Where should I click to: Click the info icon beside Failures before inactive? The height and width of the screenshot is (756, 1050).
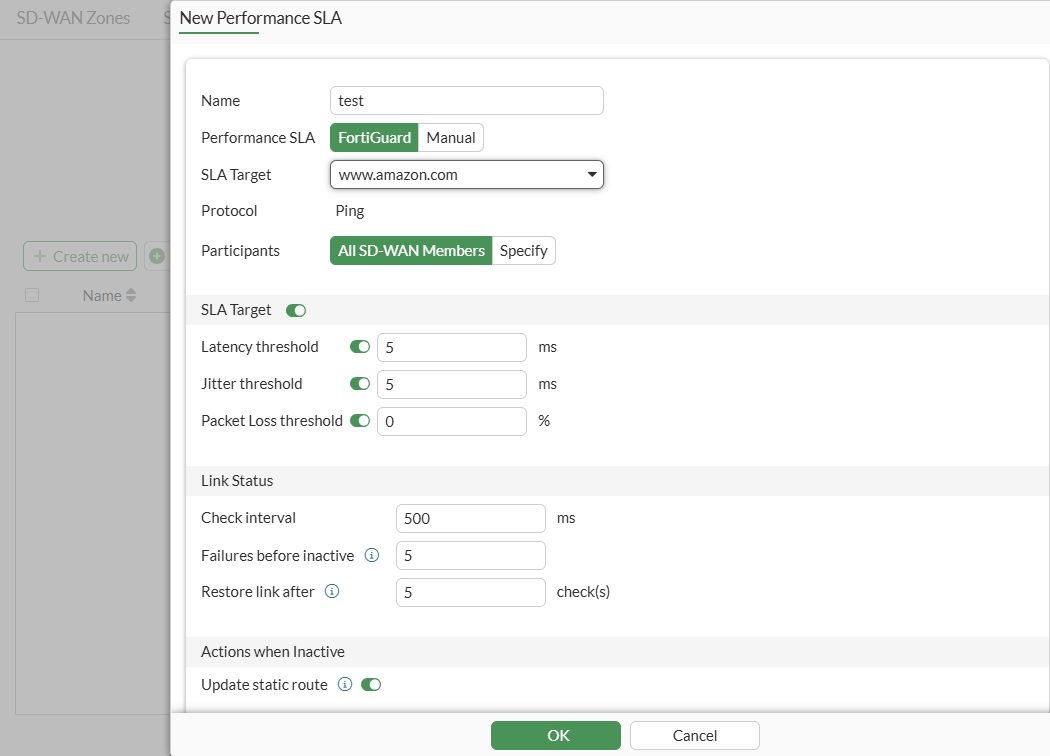(370, 556)
